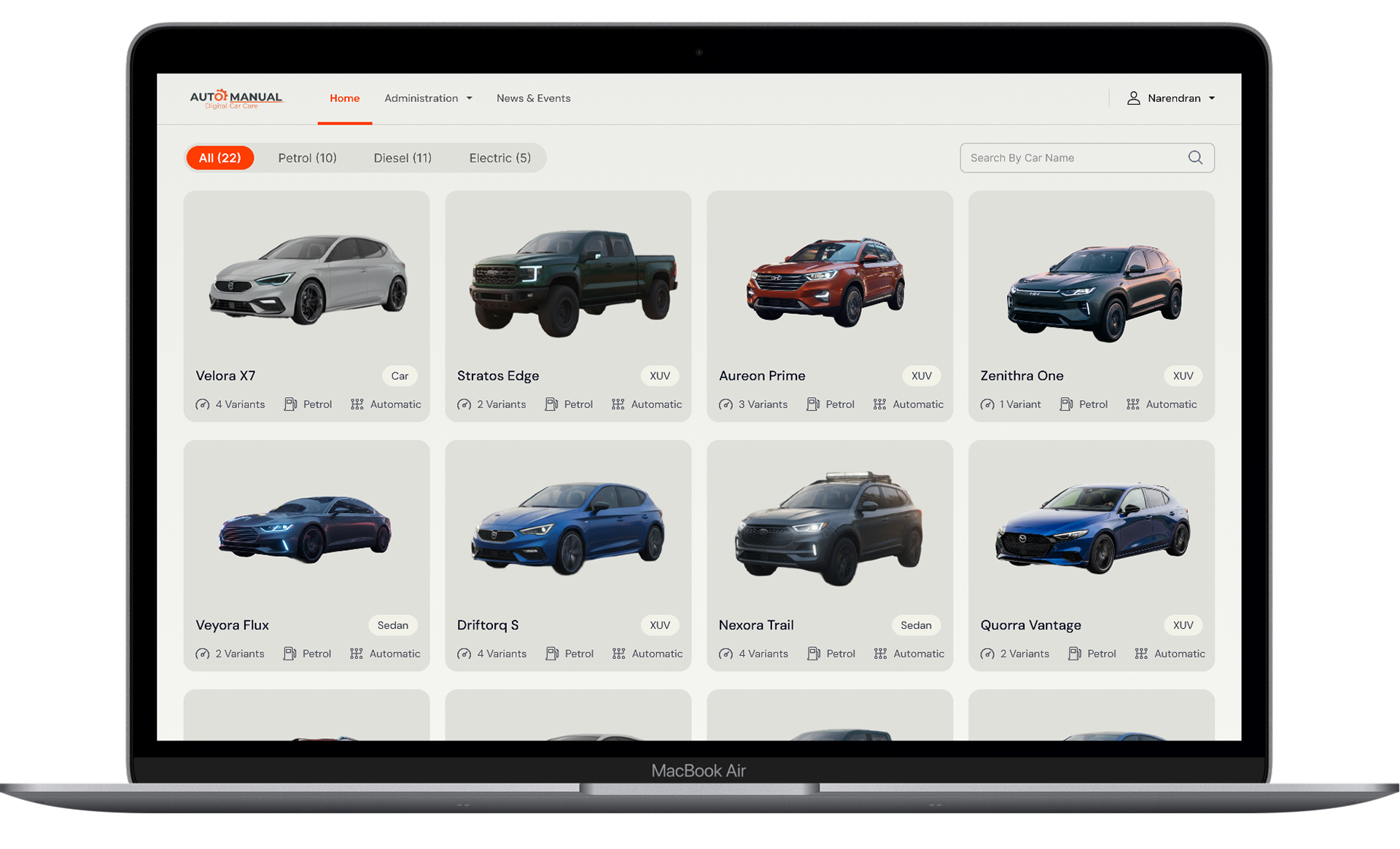The height and width of the screenshot is (849, 1400).
Task: Select the Home navigation tab
Action: pyautogui.click(x=344, y=98)
